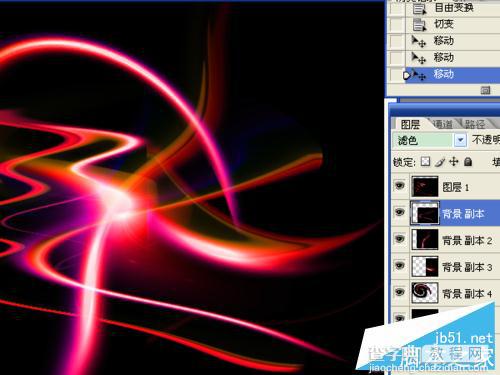This screenshot has width=500, height=375.
Task: Select the 切变 history state
Action: (x=443, y=24)
